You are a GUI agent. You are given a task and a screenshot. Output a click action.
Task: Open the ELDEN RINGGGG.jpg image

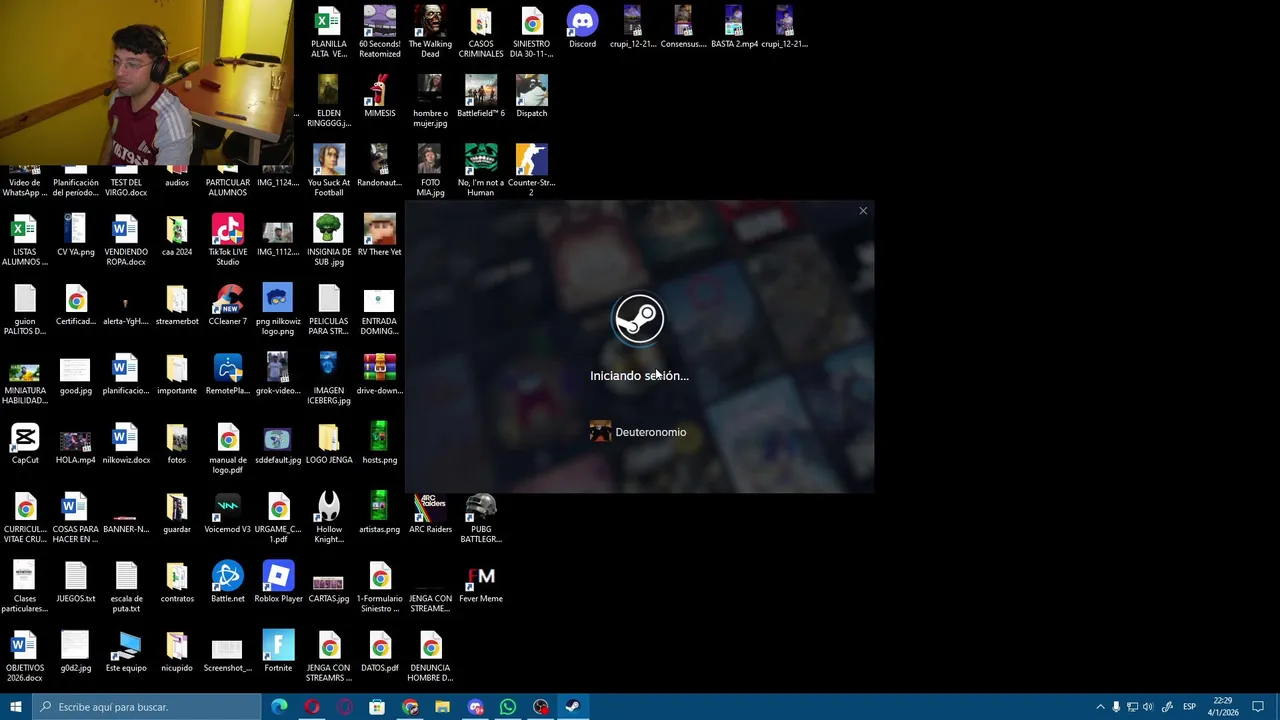click(x=328, y=101)
